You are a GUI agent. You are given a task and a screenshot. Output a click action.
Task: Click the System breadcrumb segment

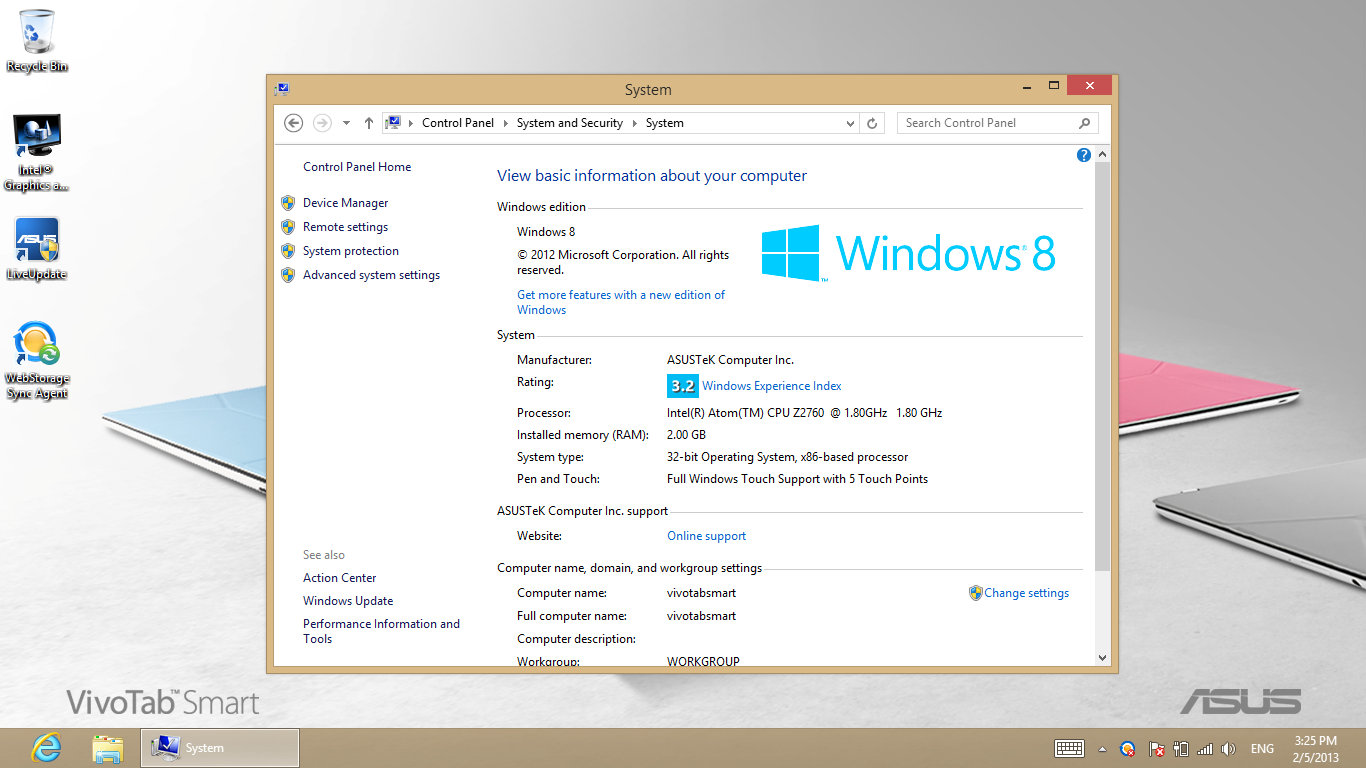[x=665, y=123]
